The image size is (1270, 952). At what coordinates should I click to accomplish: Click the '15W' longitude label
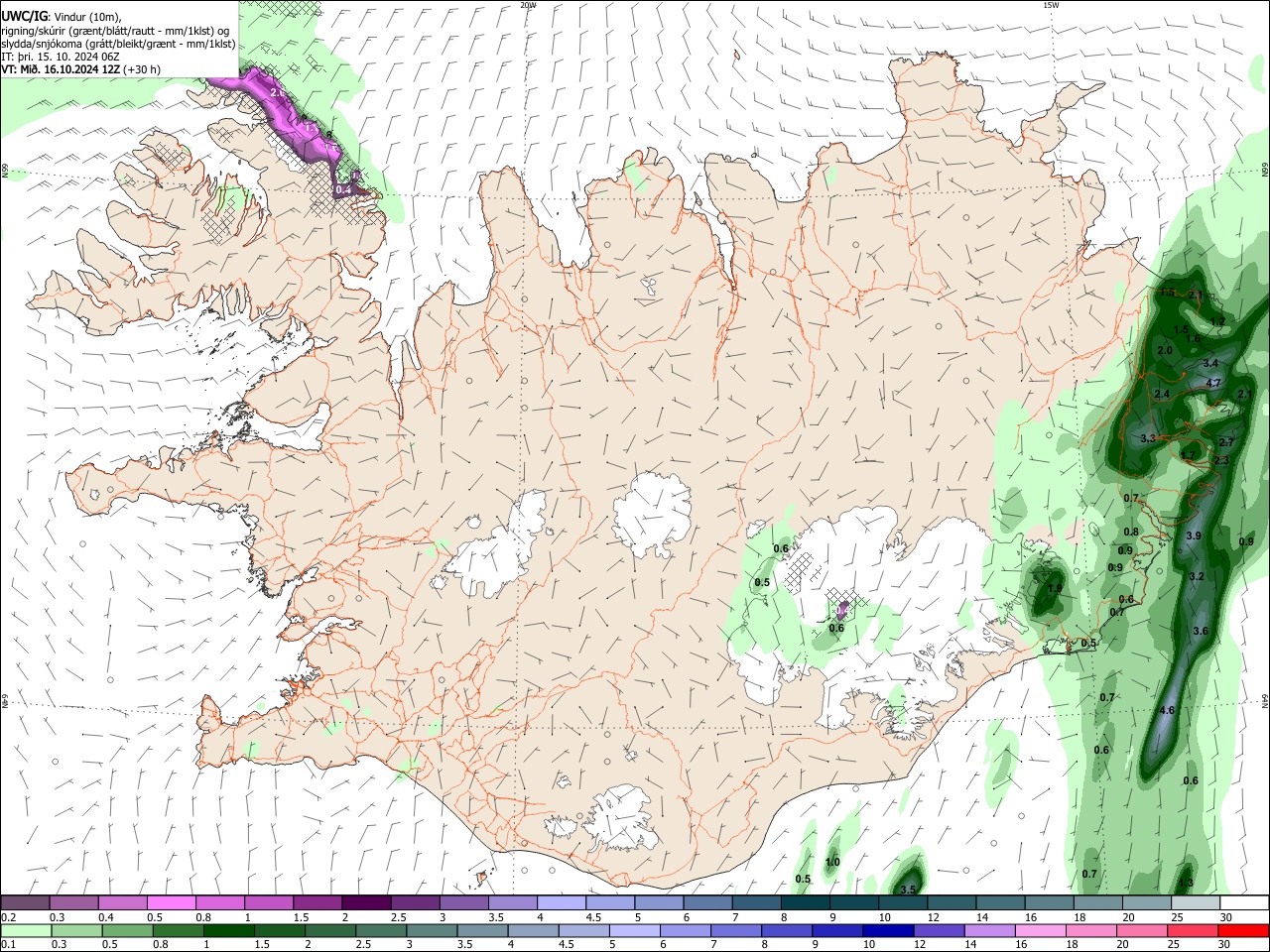tap(1051, 5)
